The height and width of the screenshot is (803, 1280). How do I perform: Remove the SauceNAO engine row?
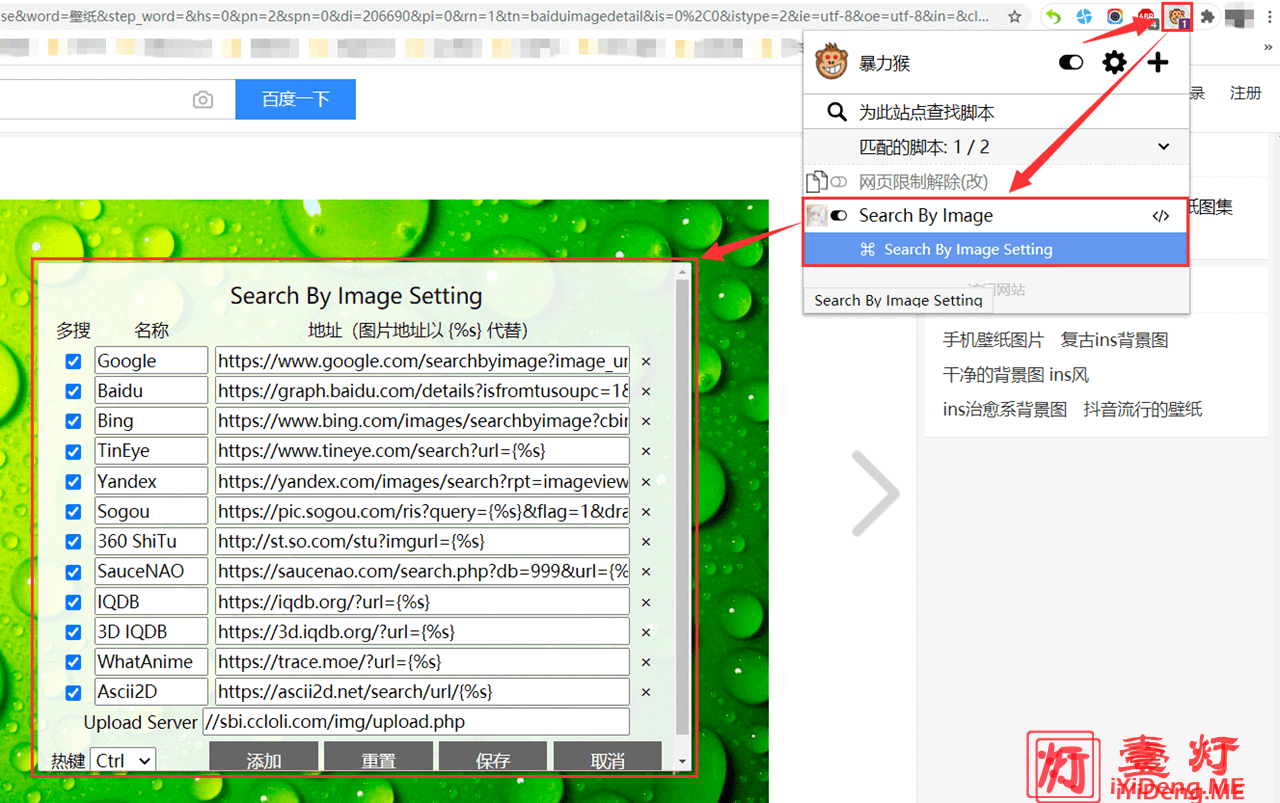click(x=645, y=573)
